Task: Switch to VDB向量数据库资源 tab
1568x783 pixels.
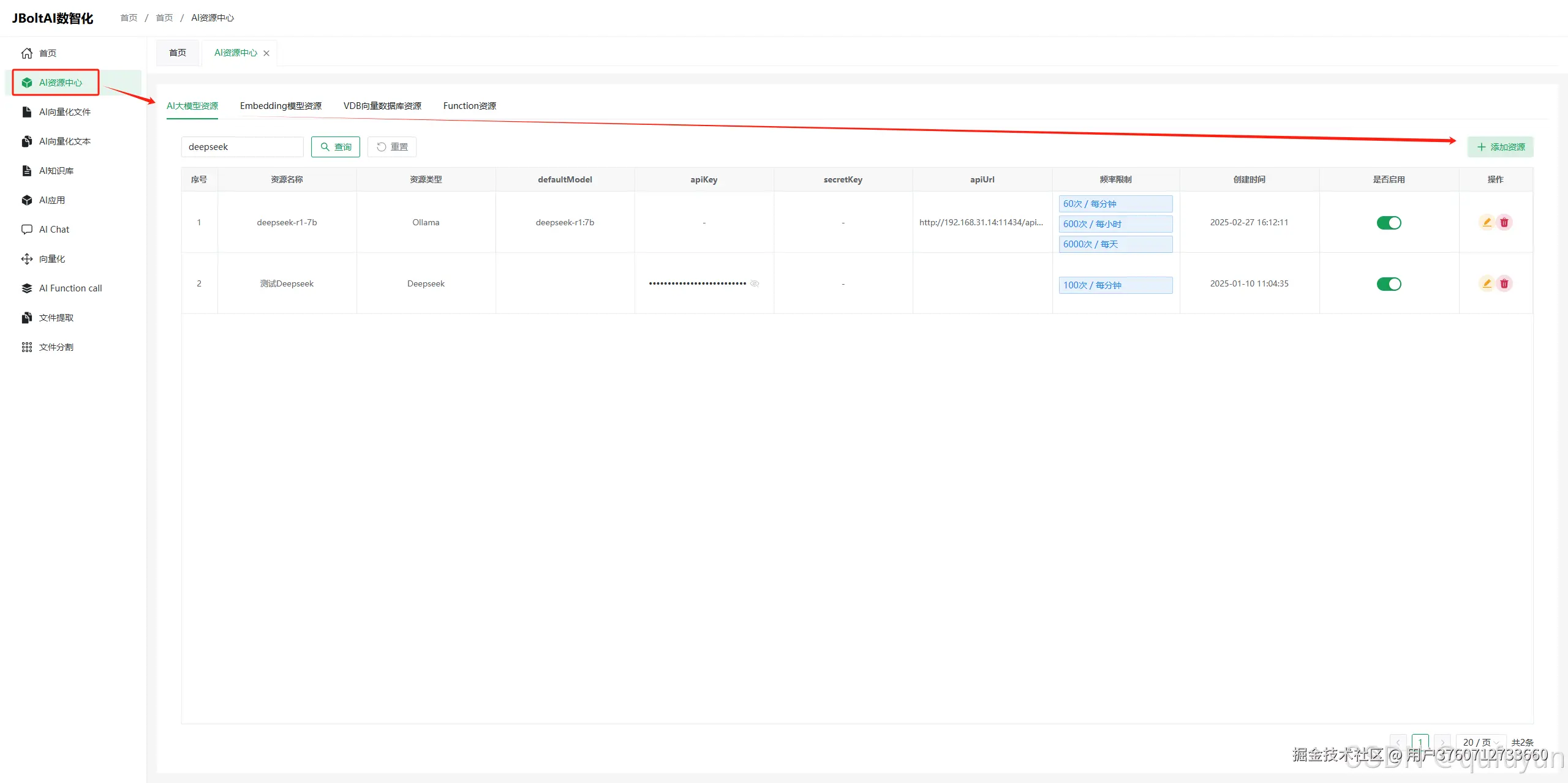Action: (x=382, y=106)
